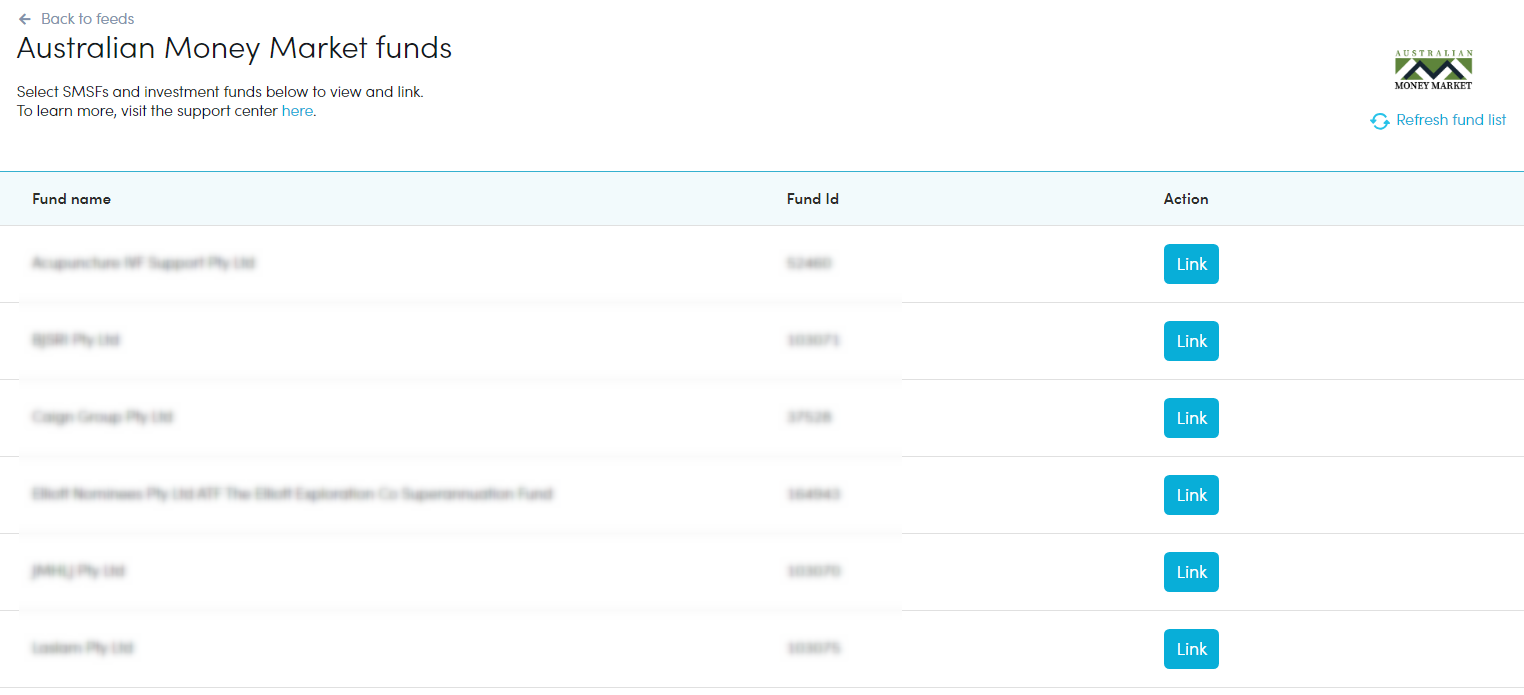This screenshot has width=1524, height=695.
Task: Click the Acupuncture IVF Support Pty Ltd name
Action: (143, 263)
